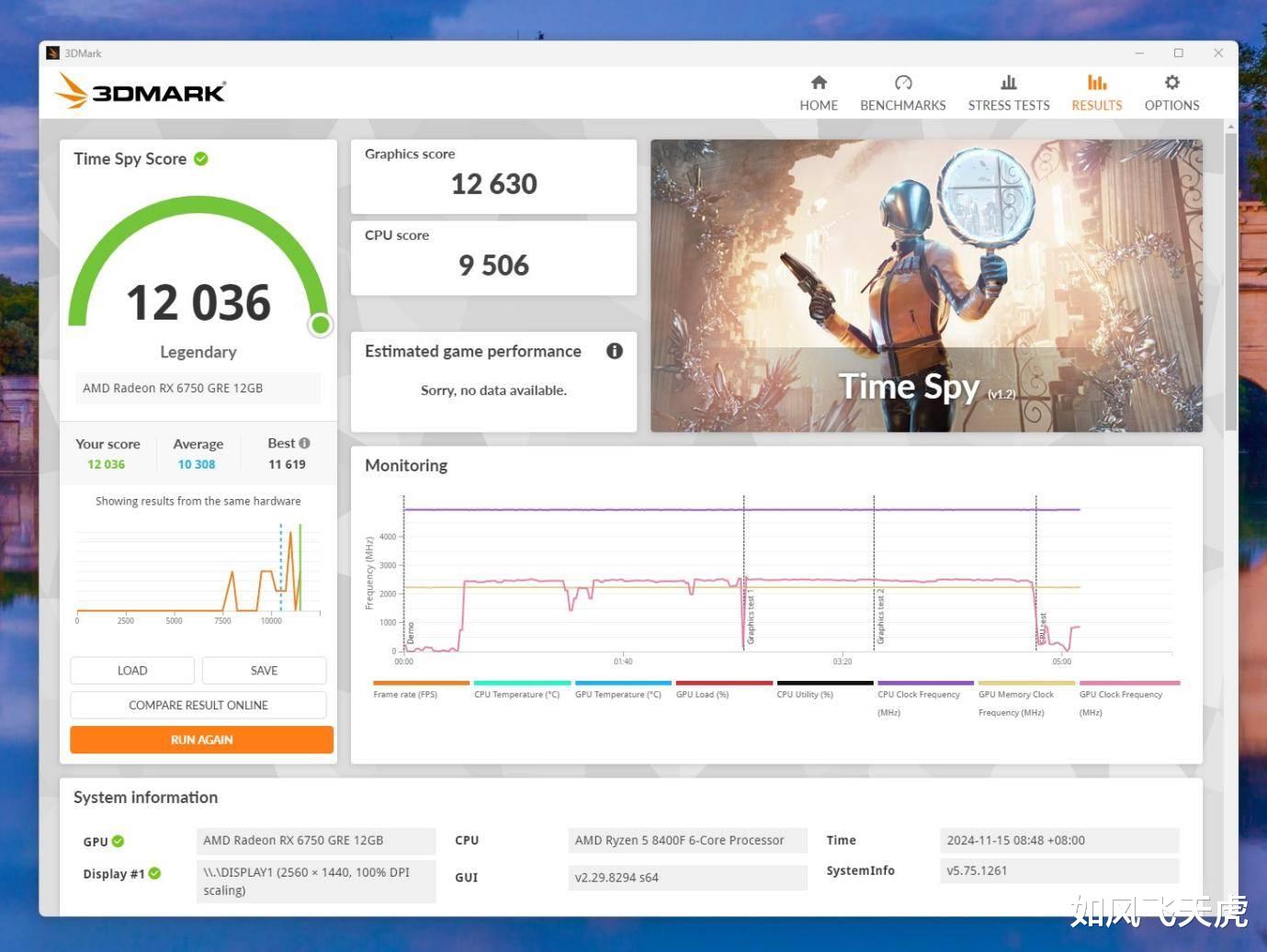The width and height of the screenshot is (1267, 952).
Task: Toggle GPU Memory Clock Frequency legend swatch
Action: (x=1026, y=683)
